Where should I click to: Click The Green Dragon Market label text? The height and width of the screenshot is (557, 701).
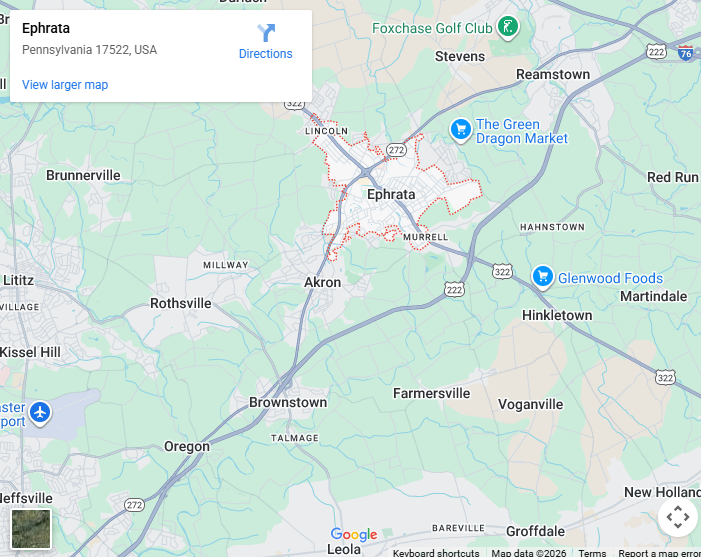[x=522, y=131]
